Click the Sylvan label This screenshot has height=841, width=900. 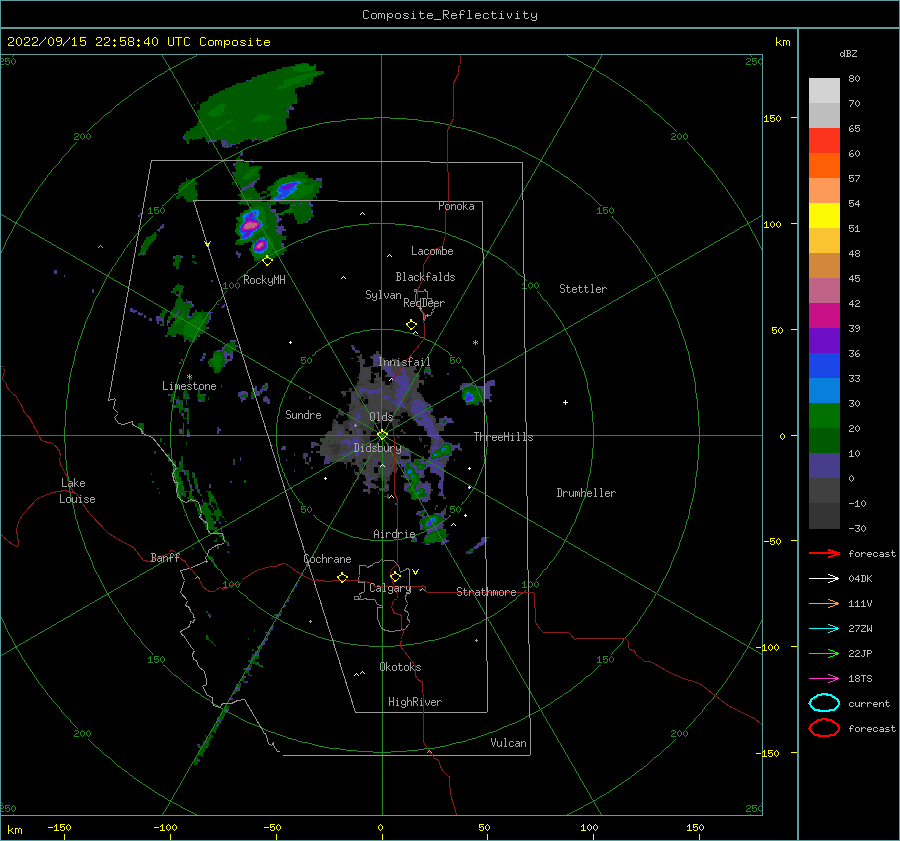click(383, 295)
